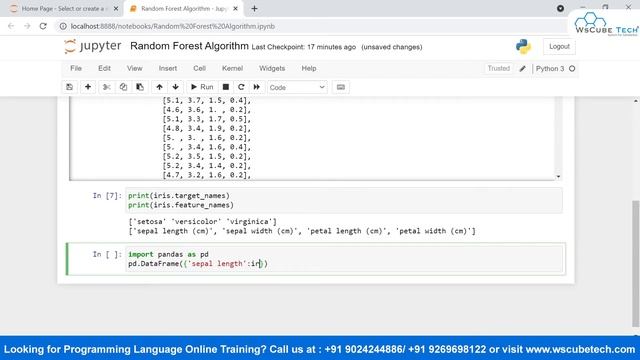This screenshot has height=360, width=640.
Task: Click the profile icon in browser title bar
Action: coord(560,8)
